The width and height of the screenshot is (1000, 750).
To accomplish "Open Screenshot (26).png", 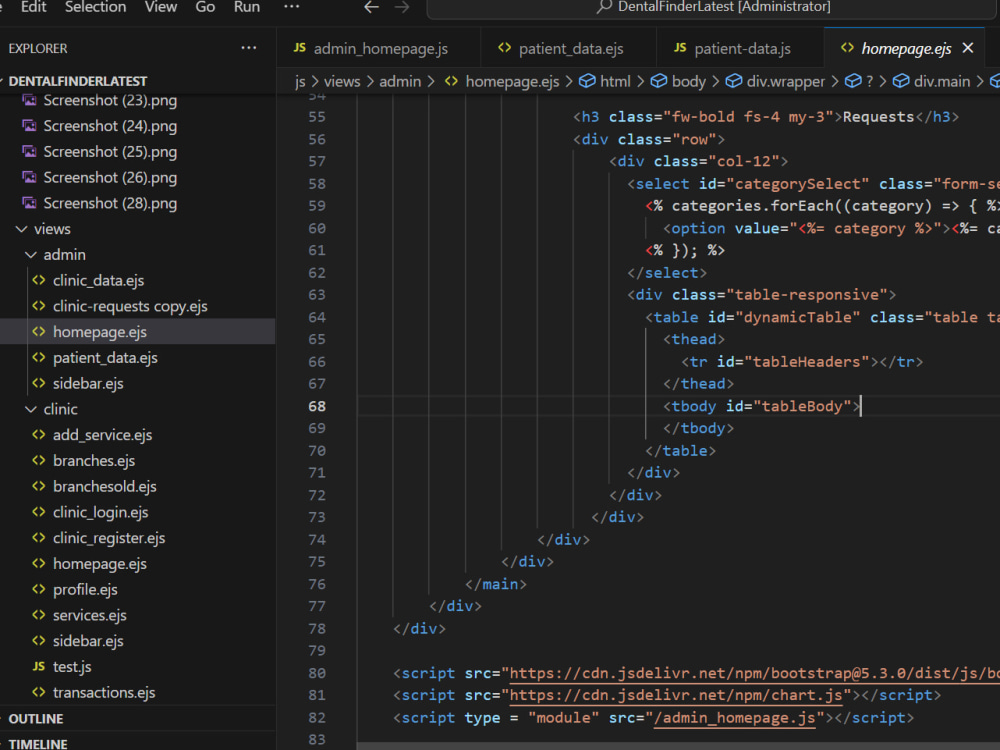I will coord(110,177).
